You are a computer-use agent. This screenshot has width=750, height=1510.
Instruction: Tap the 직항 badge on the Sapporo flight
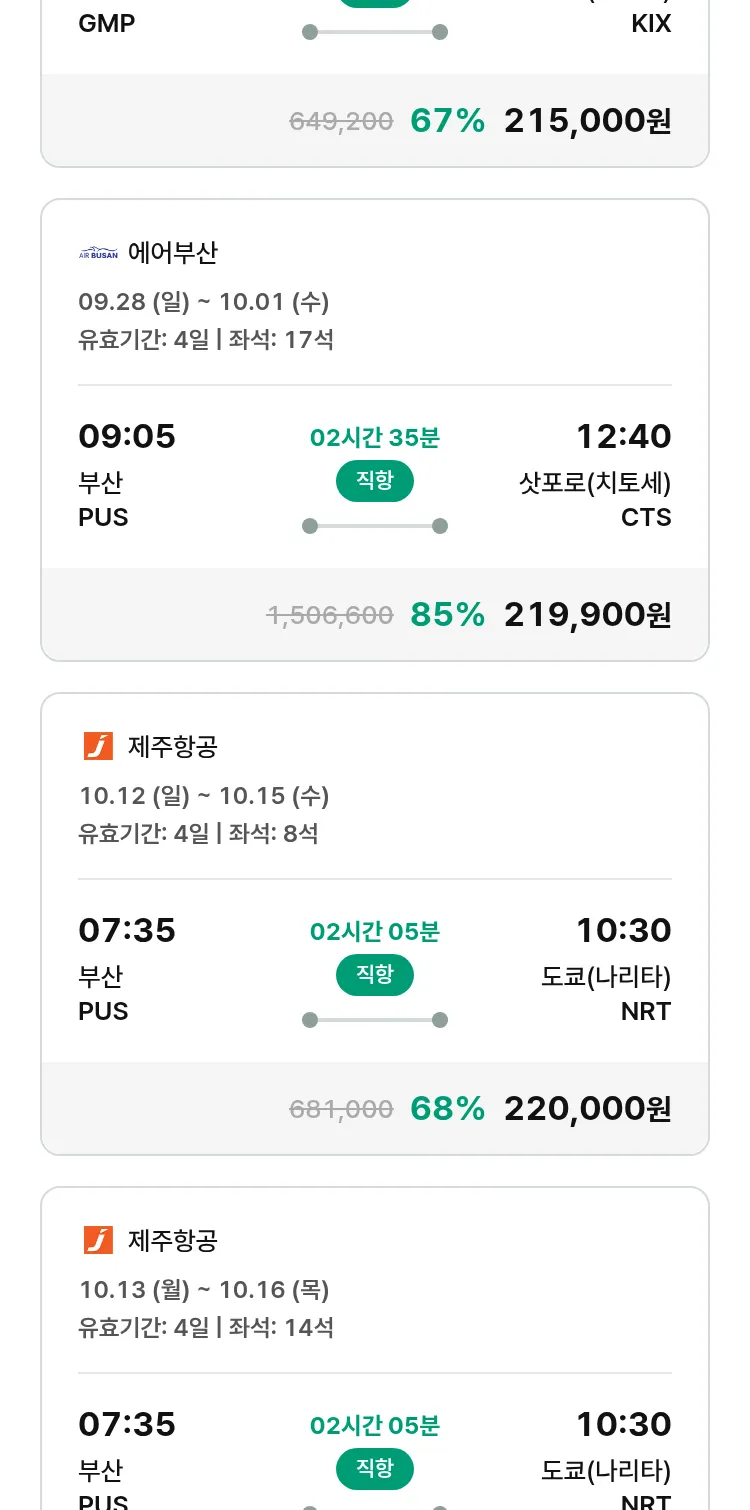point(375,481)
